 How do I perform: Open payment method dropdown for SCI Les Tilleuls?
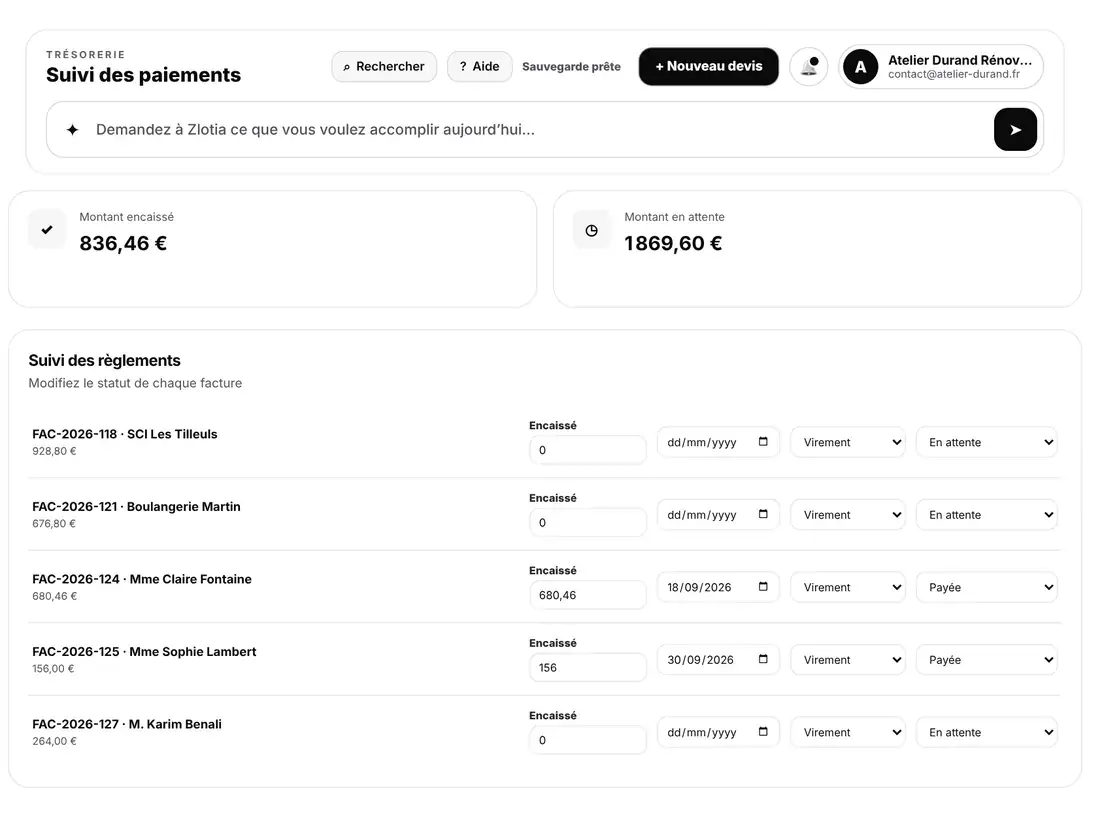(x=848, y=443)
